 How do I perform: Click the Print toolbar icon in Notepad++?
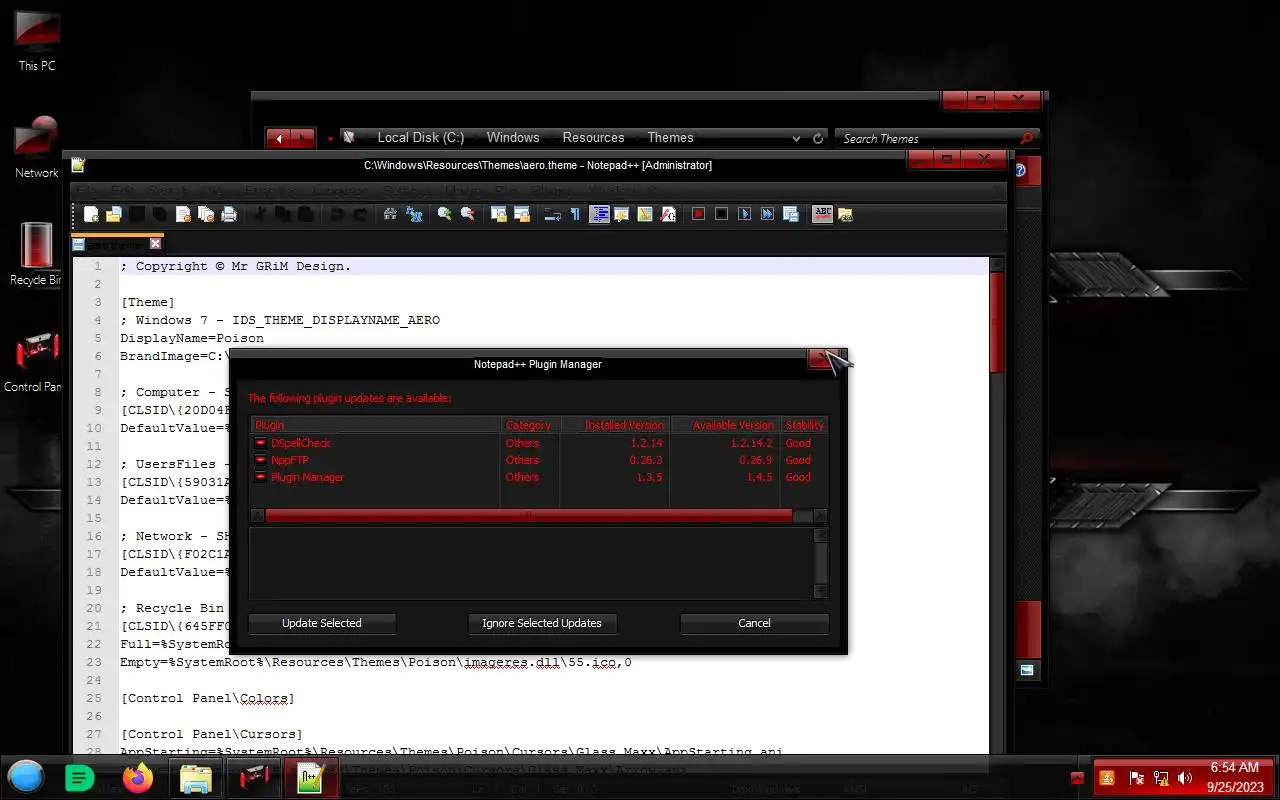pos(229,214)
